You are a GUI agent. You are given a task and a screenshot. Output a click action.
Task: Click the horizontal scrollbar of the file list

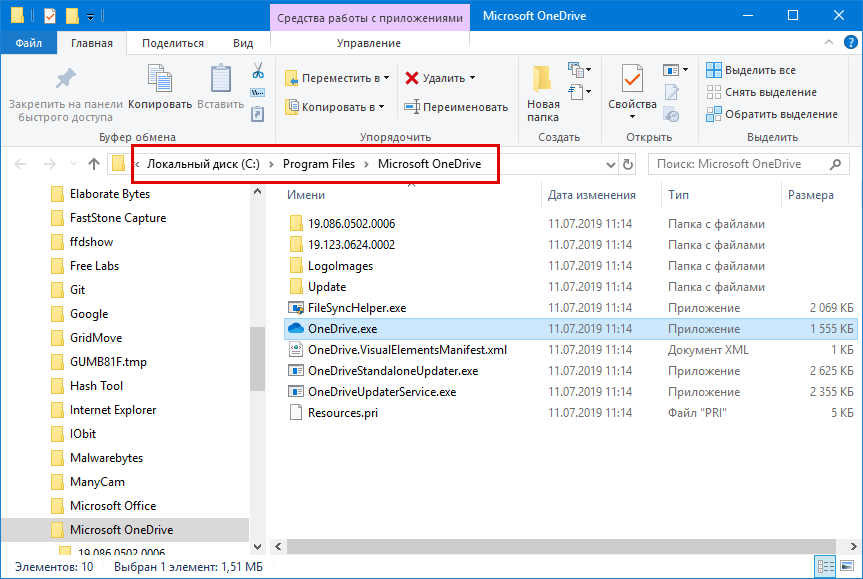coord(561,547)
